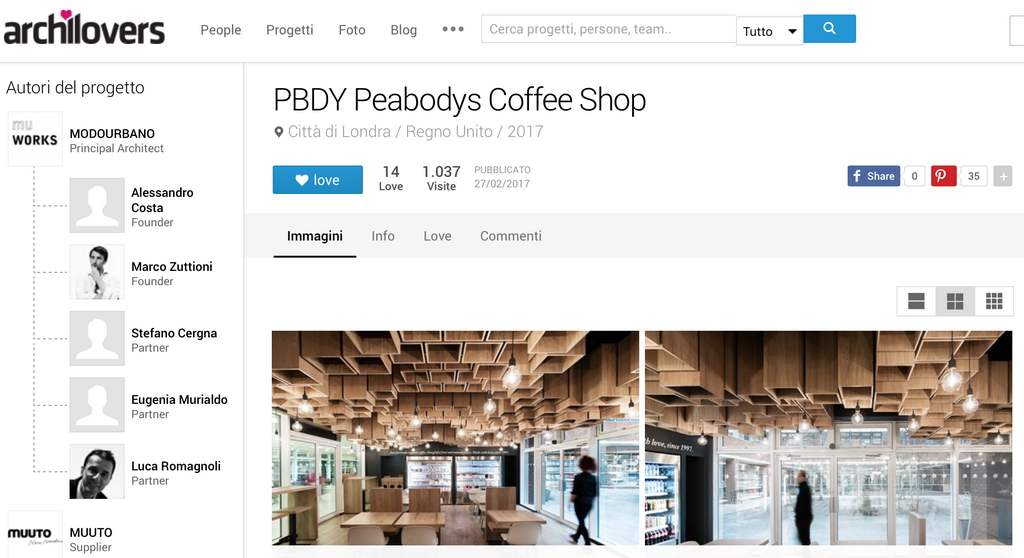Open Luca Romagnoli's profile photo

coord(97,471)
